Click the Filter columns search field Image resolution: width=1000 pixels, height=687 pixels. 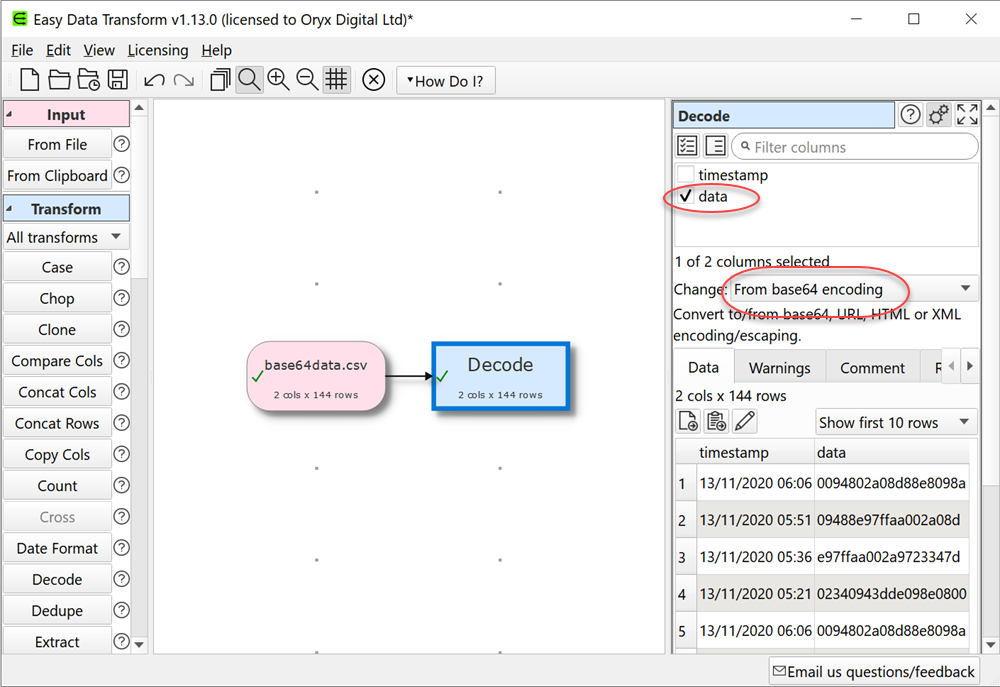(x=860, y=147)
